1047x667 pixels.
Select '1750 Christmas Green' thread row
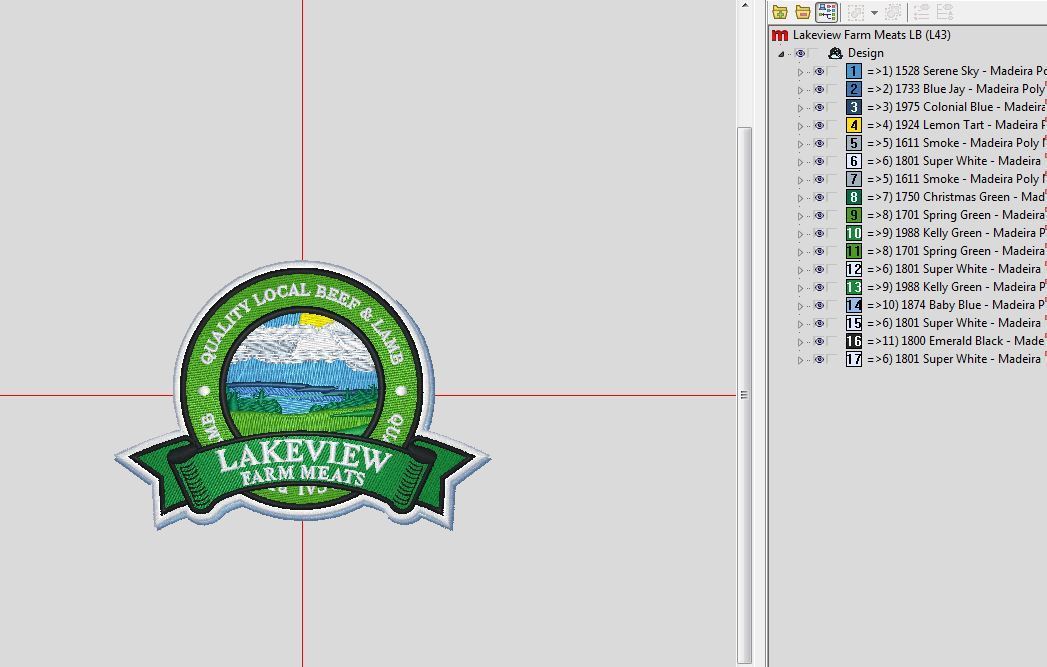[956, 197]
